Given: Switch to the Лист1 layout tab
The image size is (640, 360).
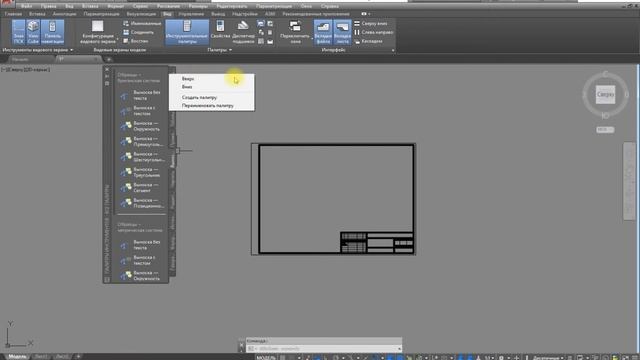Looking at the screenshot, I should point(40,356).
